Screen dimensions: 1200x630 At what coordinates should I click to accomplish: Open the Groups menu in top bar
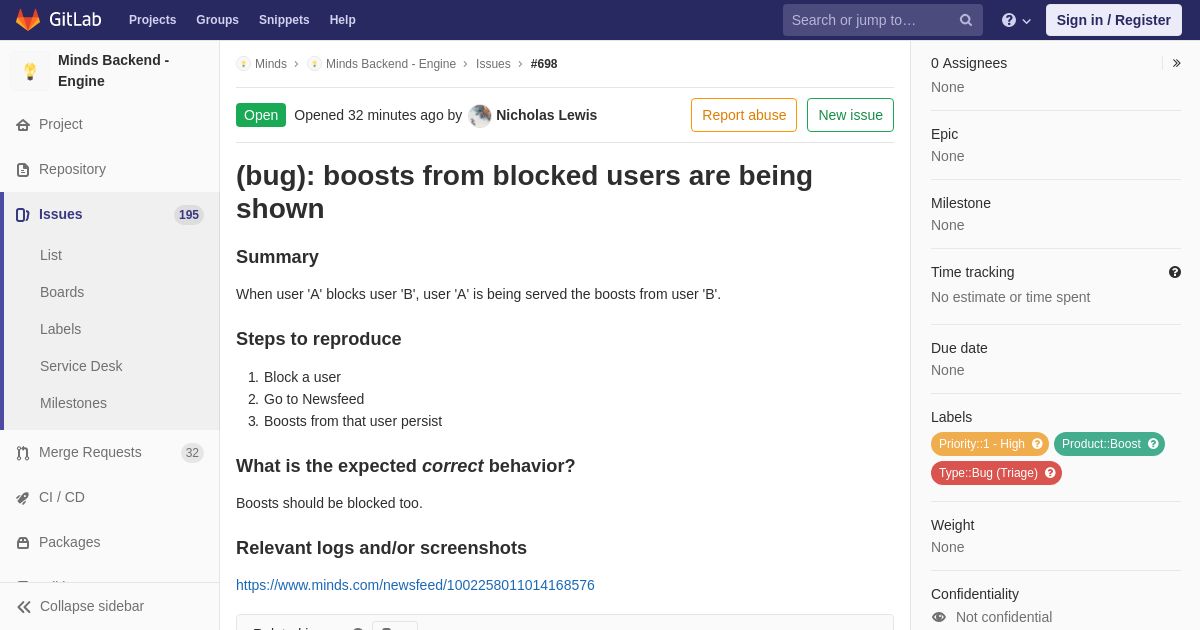(217, 20)
